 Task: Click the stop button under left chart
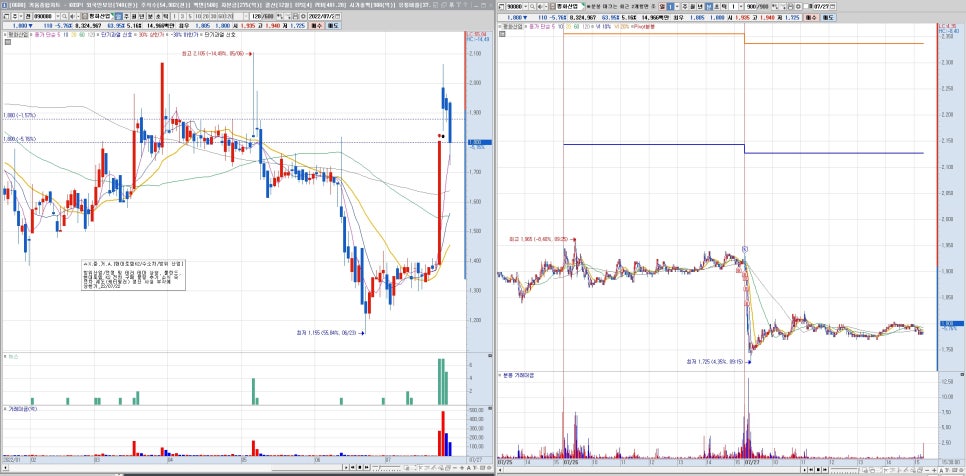pos(360,467)
